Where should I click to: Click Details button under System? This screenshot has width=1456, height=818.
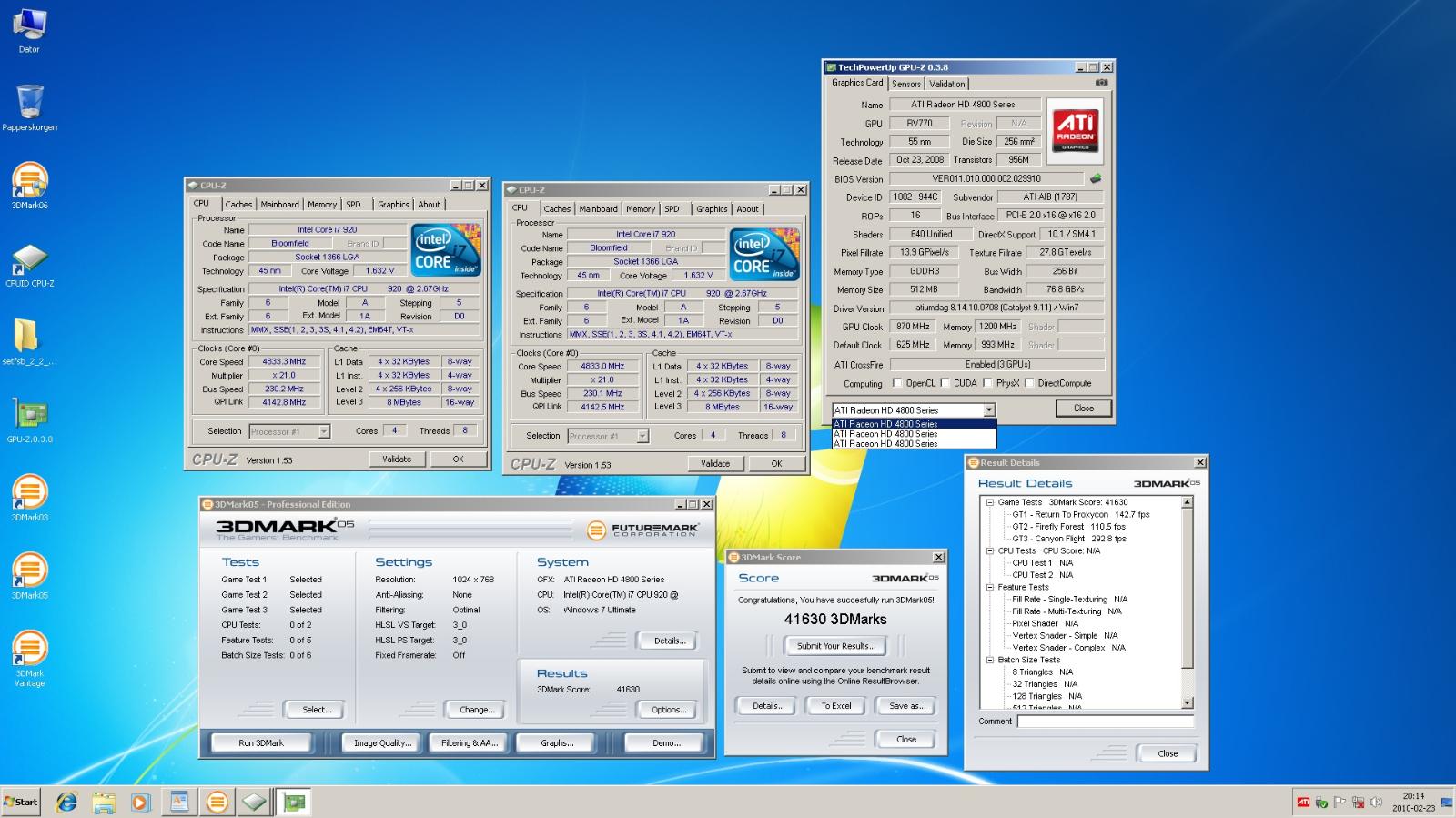(670, 641)
